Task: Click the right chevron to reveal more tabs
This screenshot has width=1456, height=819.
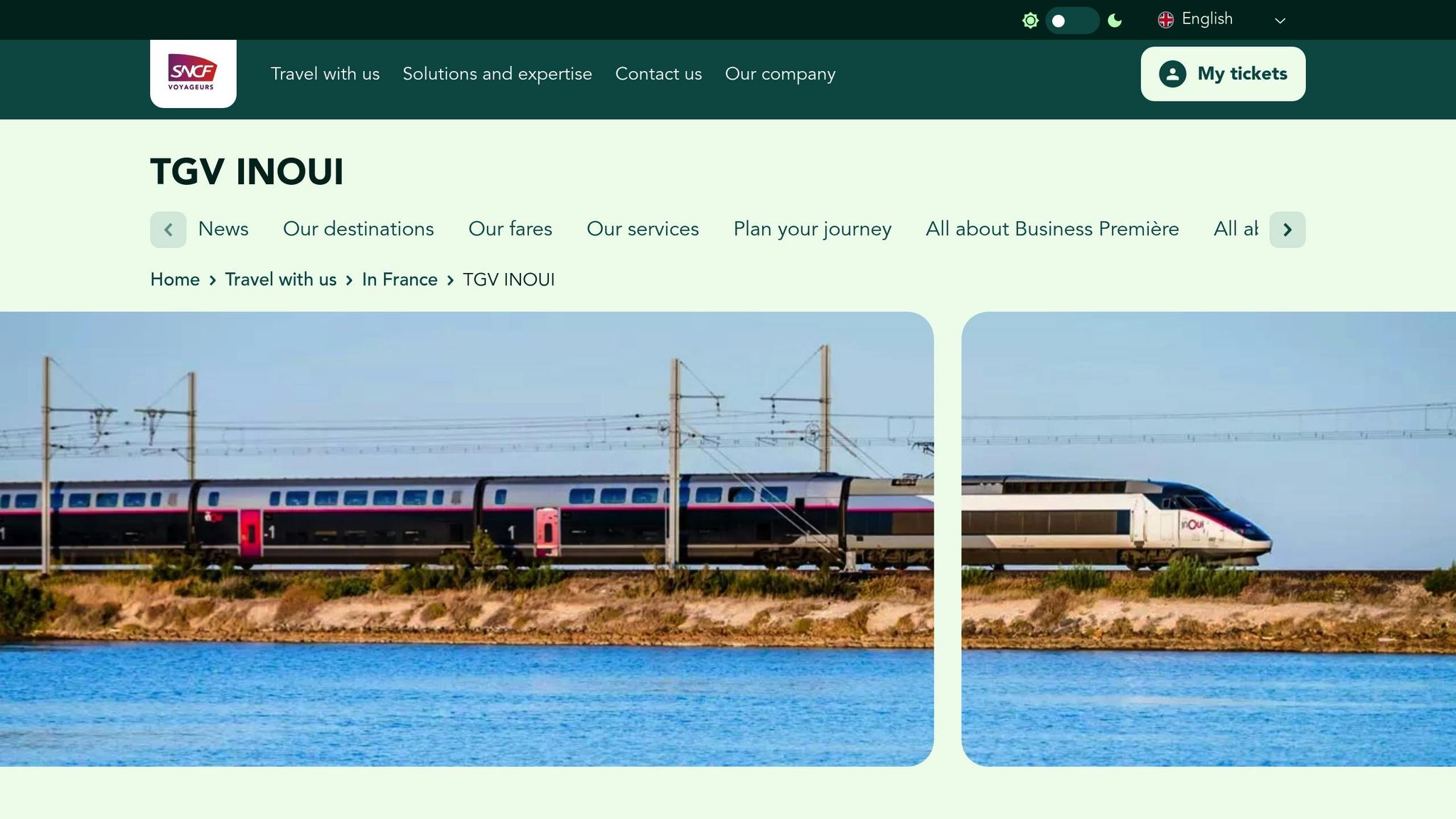Action: pos(1287,229)
